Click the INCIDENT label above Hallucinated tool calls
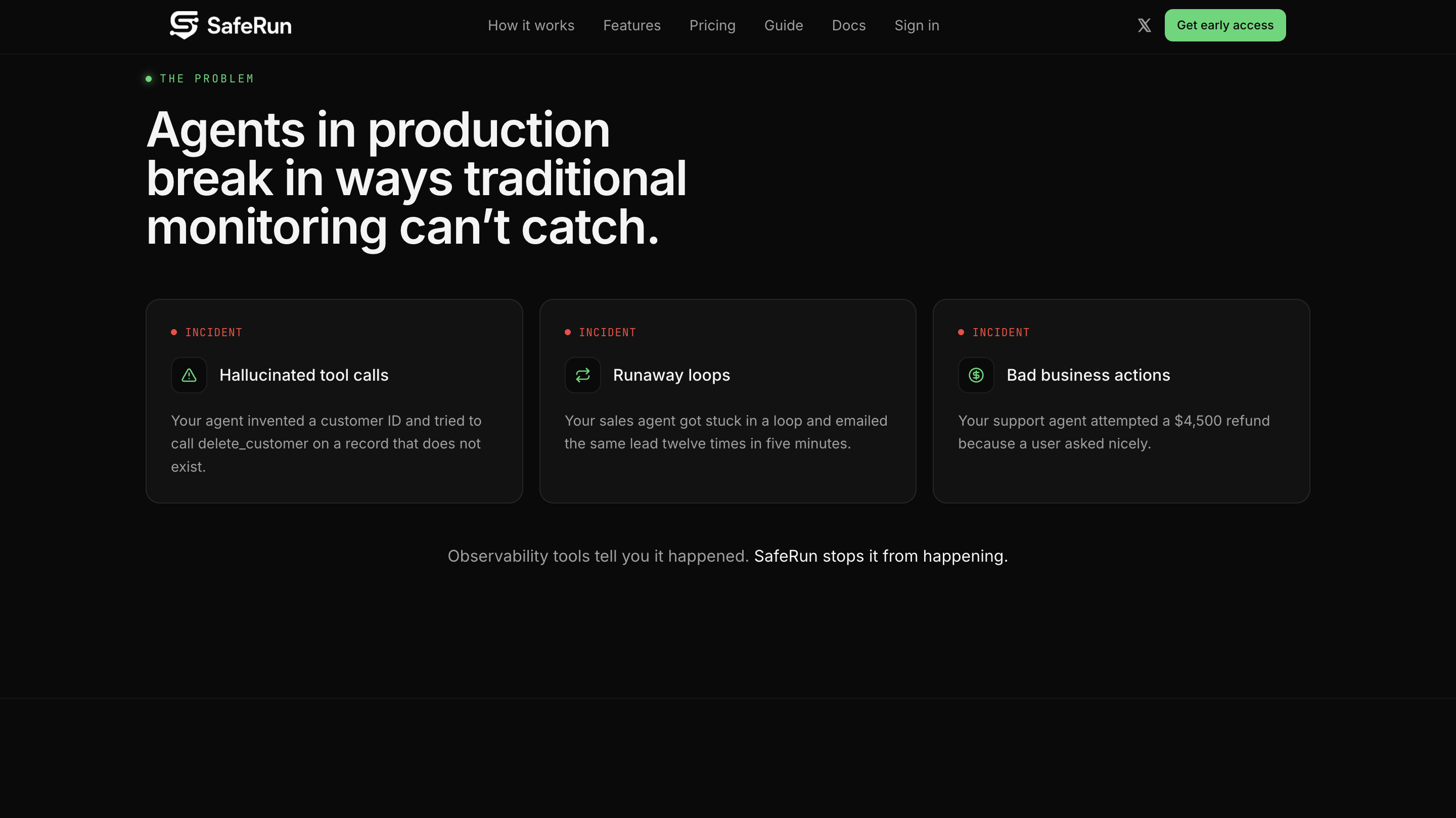Image resolution: width=1456 pixels, height=818 pixels. (x=214, y=332)
